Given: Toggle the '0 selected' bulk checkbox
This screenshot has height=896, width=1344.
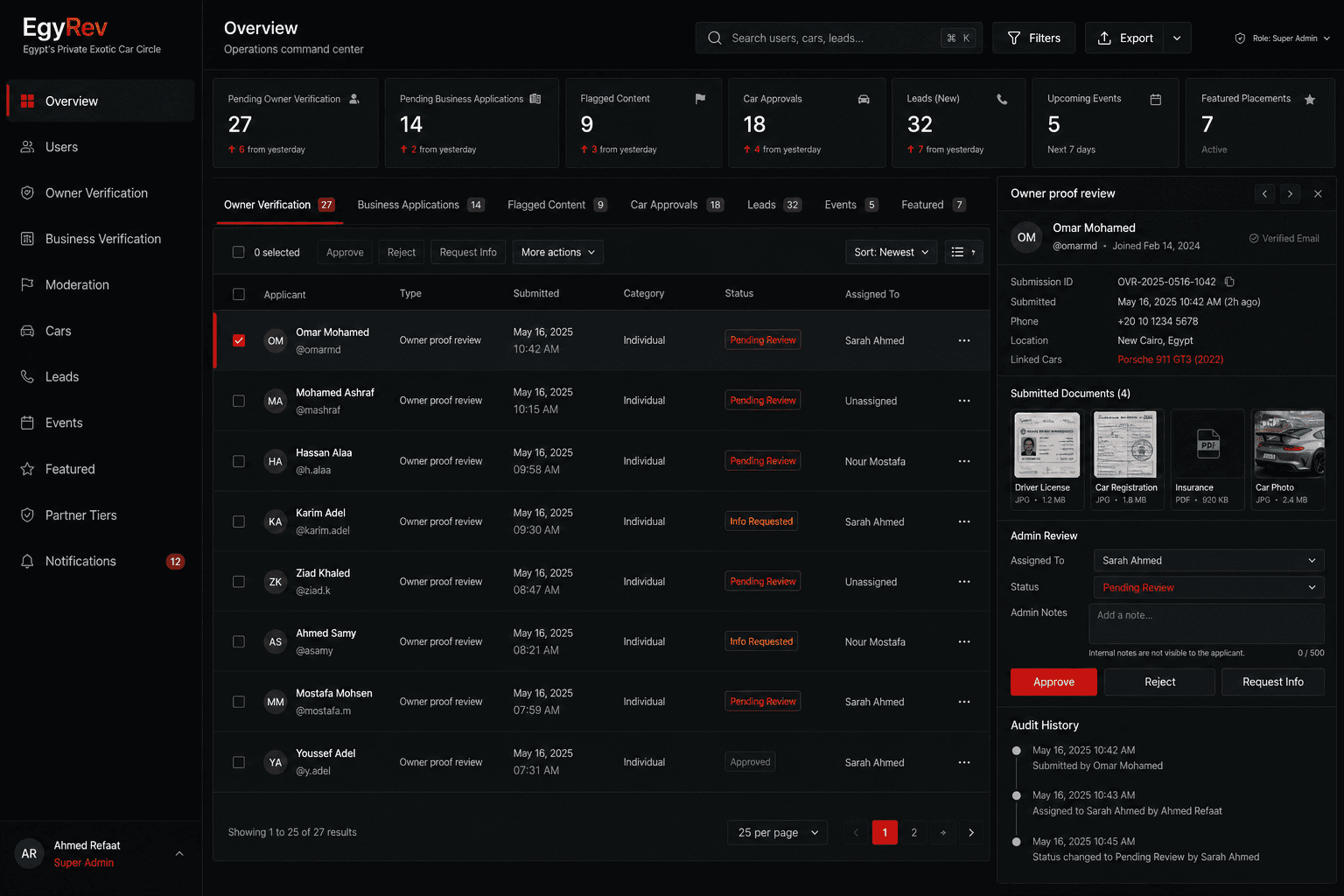Looking at the screenshot, I should tap(238, 252).
